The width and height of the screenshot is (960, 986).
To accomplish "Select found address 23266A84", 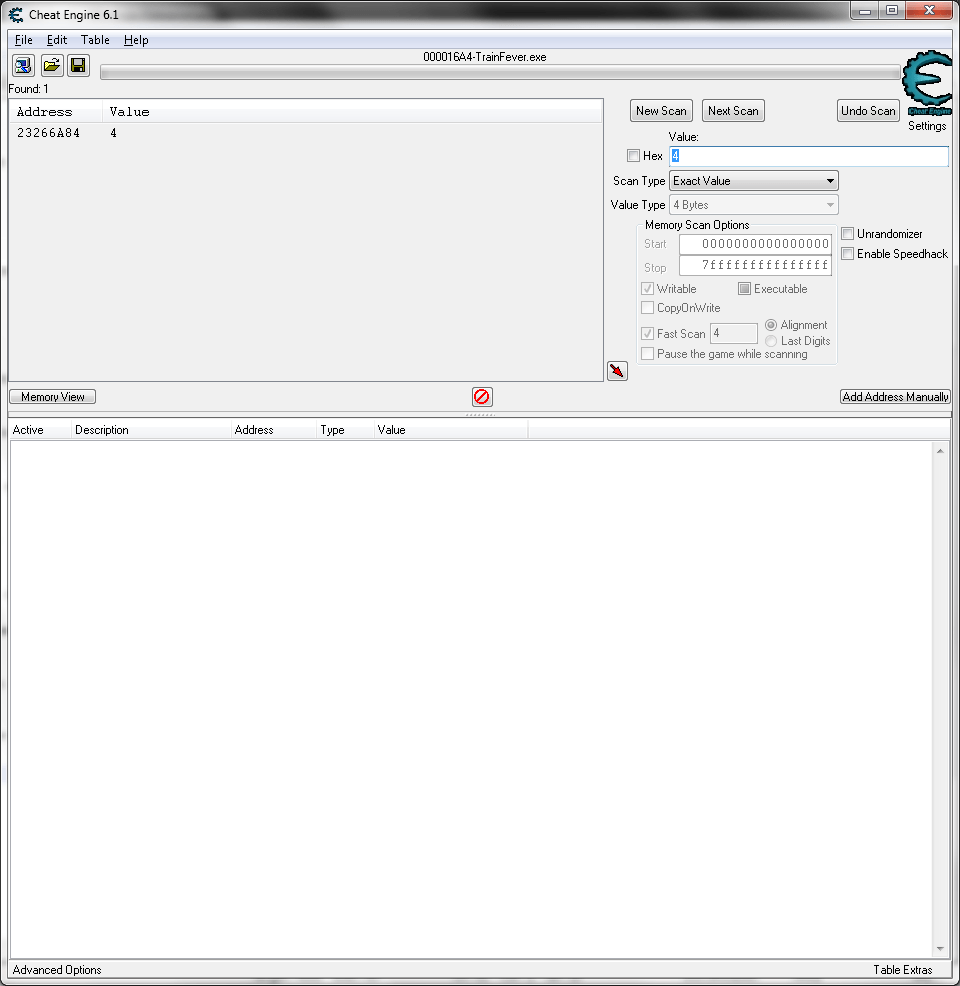I will coord(306,133).
